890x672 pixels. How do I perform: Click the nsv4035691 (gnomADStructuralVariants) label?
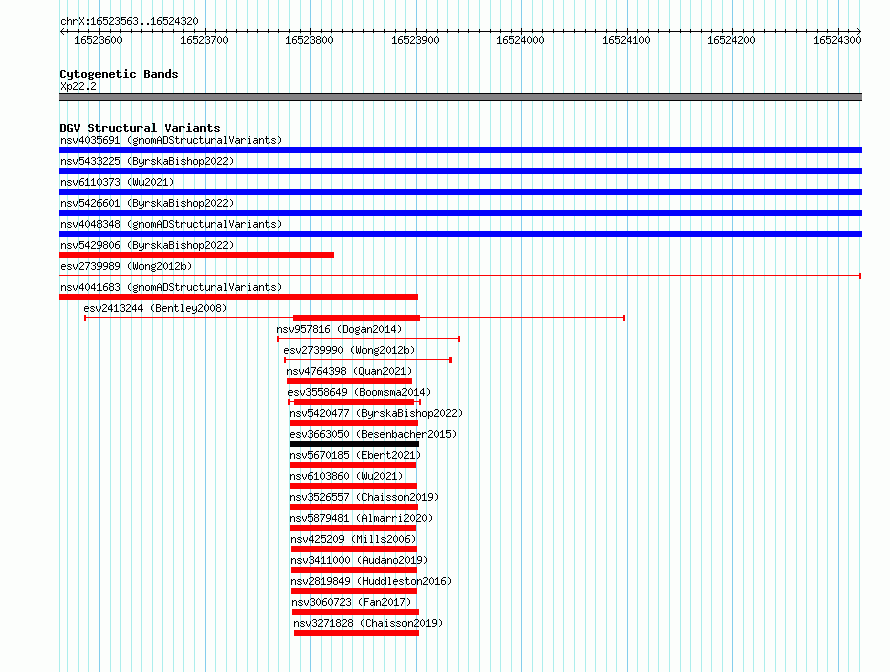click(171, 140)
